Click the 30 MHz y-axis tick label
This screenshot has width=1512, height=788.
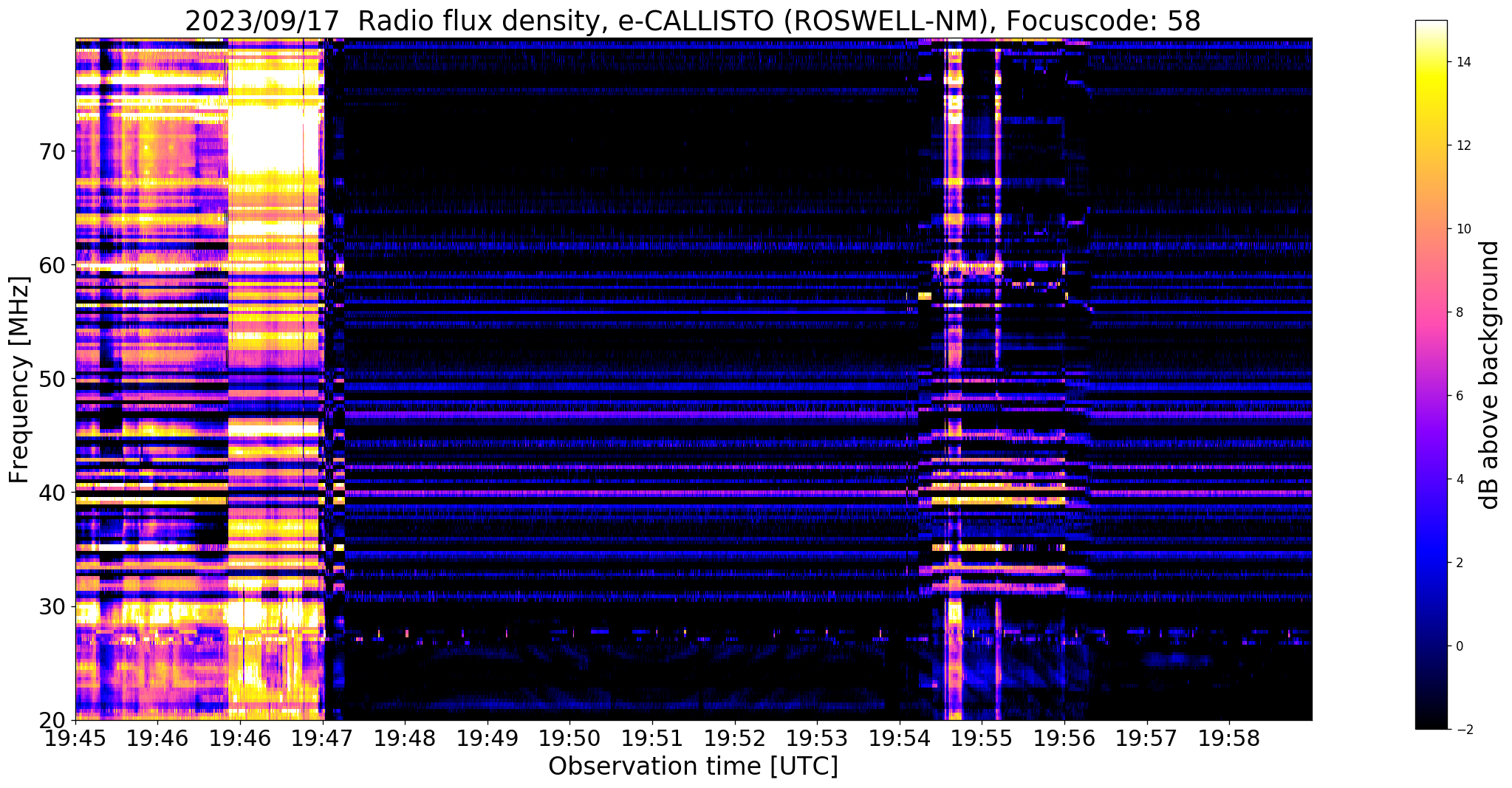click(x=52, y=606)
